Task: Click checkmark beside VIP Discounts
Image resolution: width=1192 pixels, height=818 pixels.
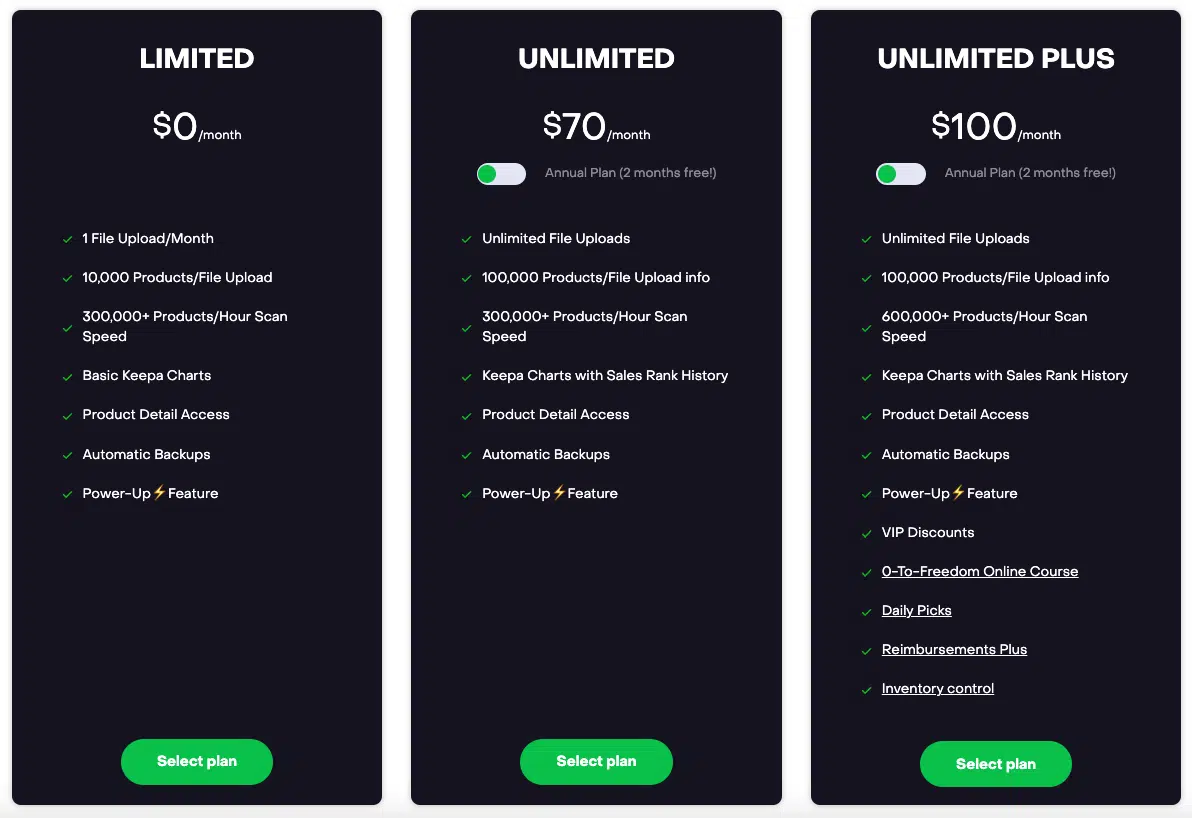Action: coord(866,534)
